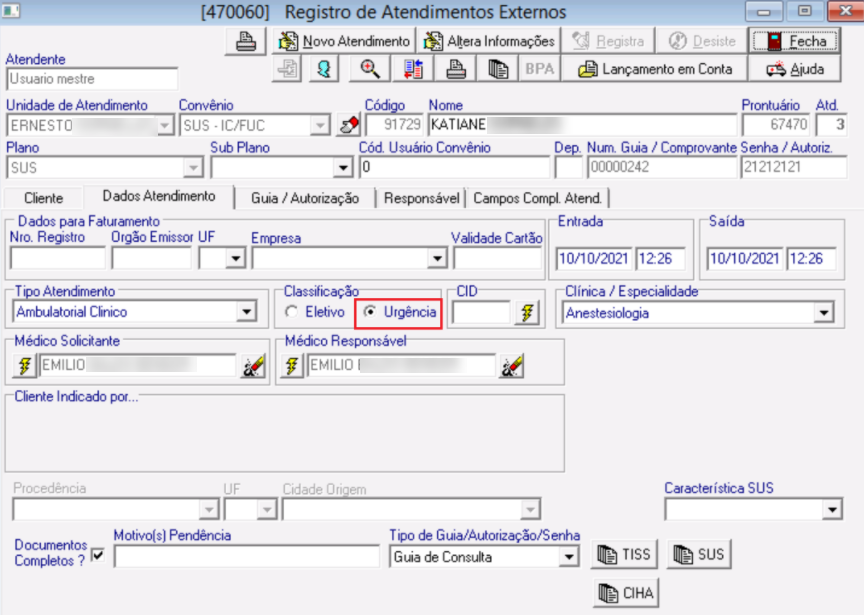864x615 pixels.
Task: Click the Orgão Emissor field
Action: coord(152,258)
